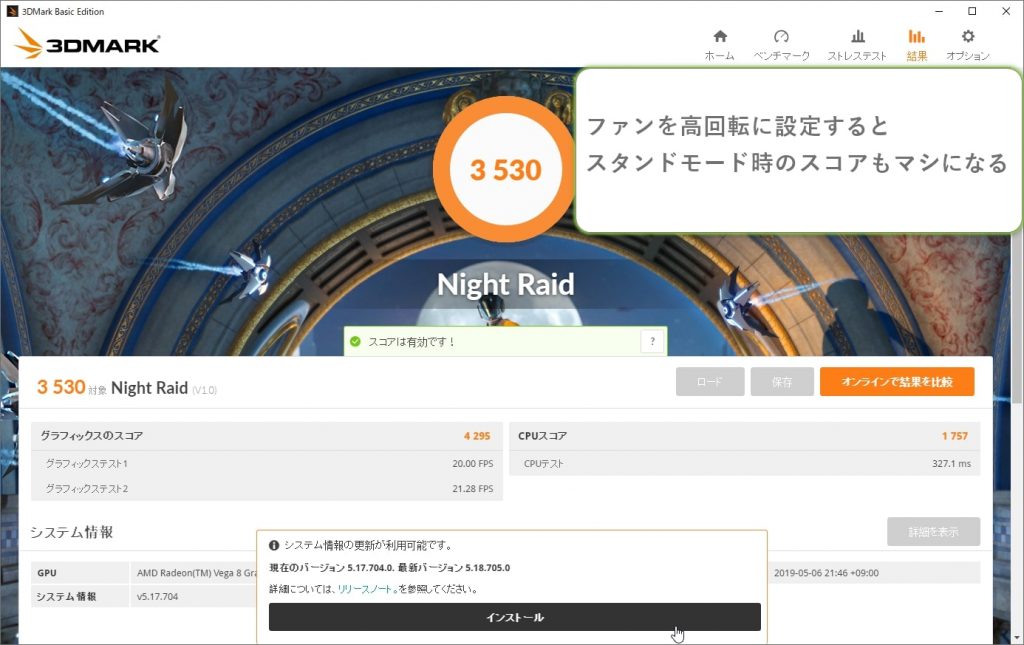Screen dimensions: 1024x645
Task: Click the Save (保存) button
Action: (781, 382)
